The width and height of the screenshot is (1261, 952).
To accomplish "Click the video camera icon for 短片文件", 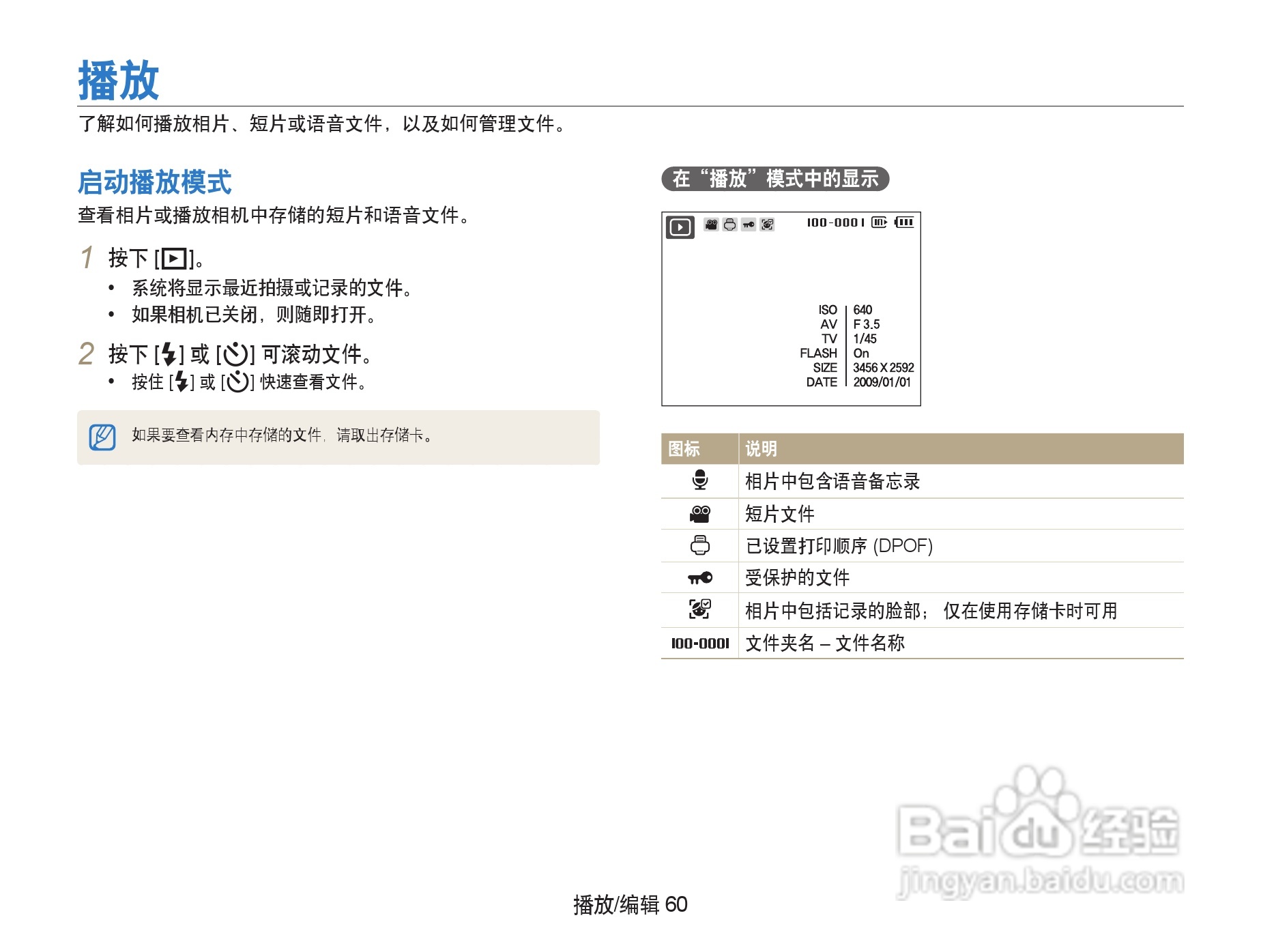I will point(701,513).
